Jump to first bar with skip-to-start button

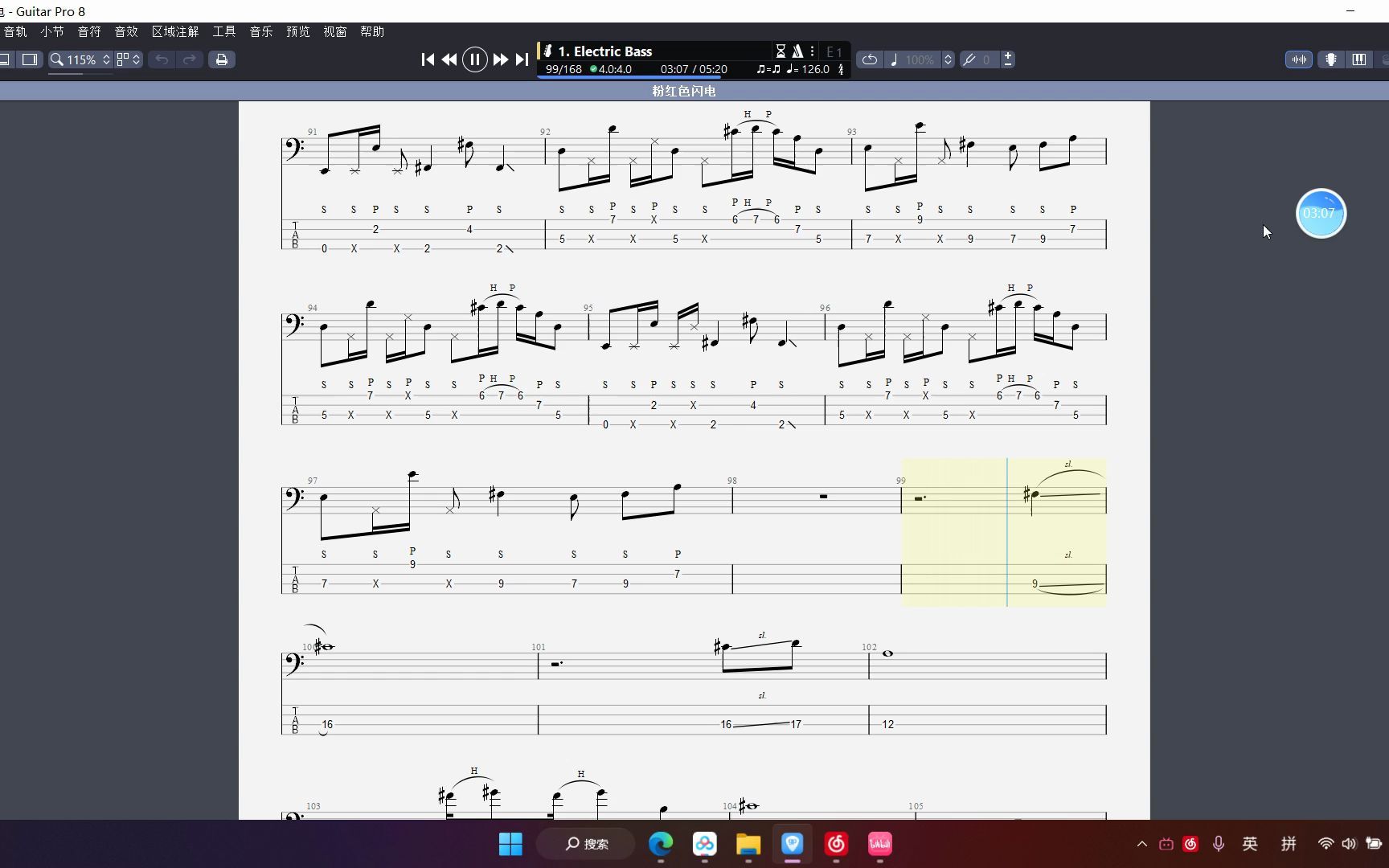(x=428, y=59)
